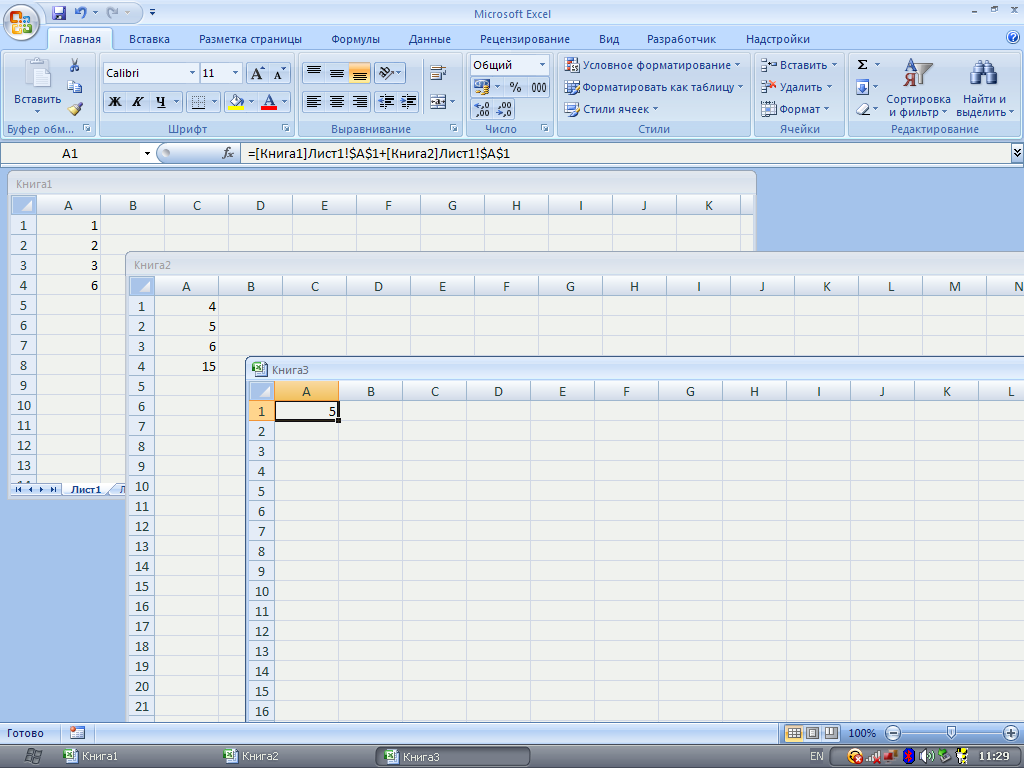Toggle center horizontal text alignment
Image resolution: width=1024 pixels, height=768 pixels.
pyautogui.click(x=337, y=102)
